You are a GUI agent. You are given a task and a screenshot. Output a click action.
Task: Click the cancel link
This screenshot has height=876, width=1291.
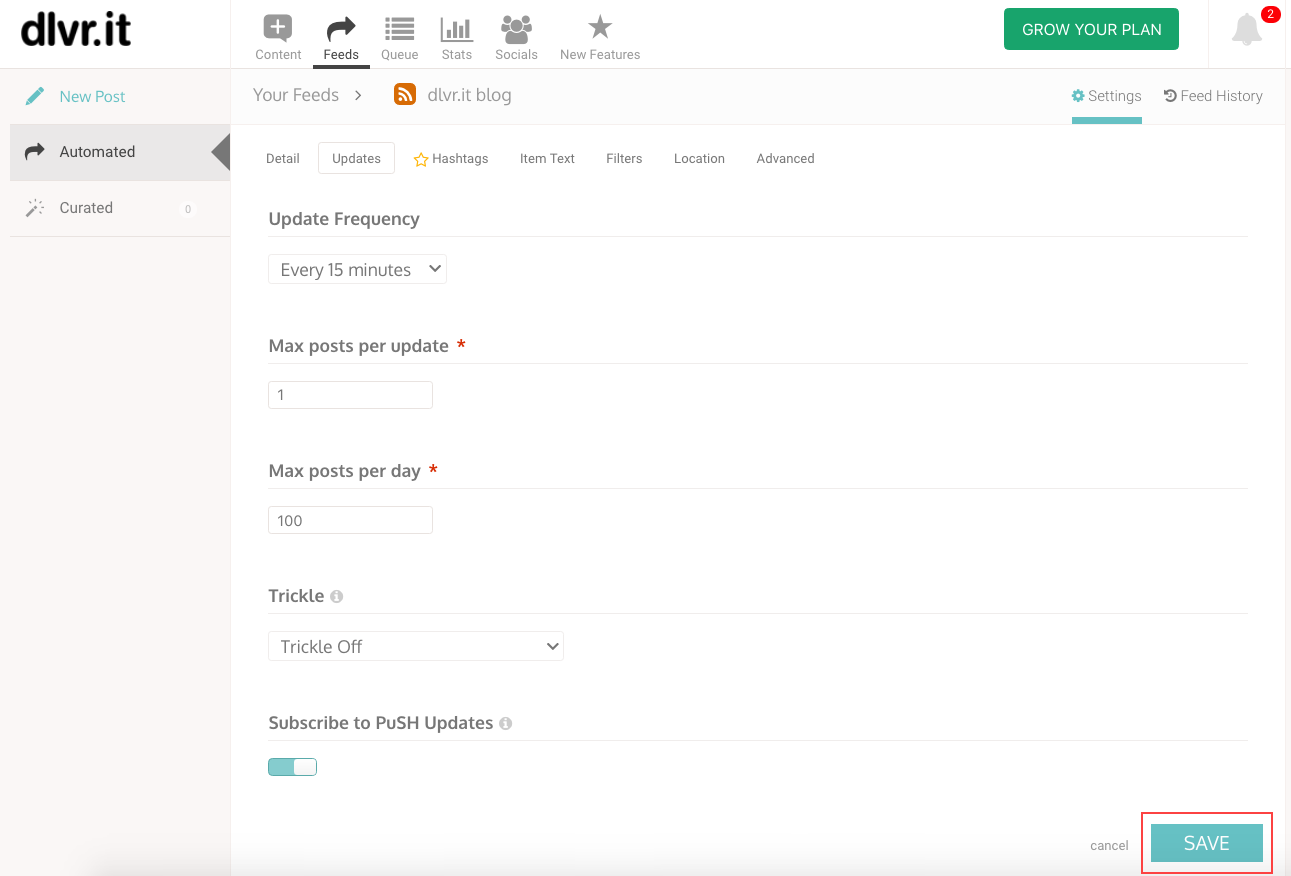pyautogui.click(x=1109, y=845)
